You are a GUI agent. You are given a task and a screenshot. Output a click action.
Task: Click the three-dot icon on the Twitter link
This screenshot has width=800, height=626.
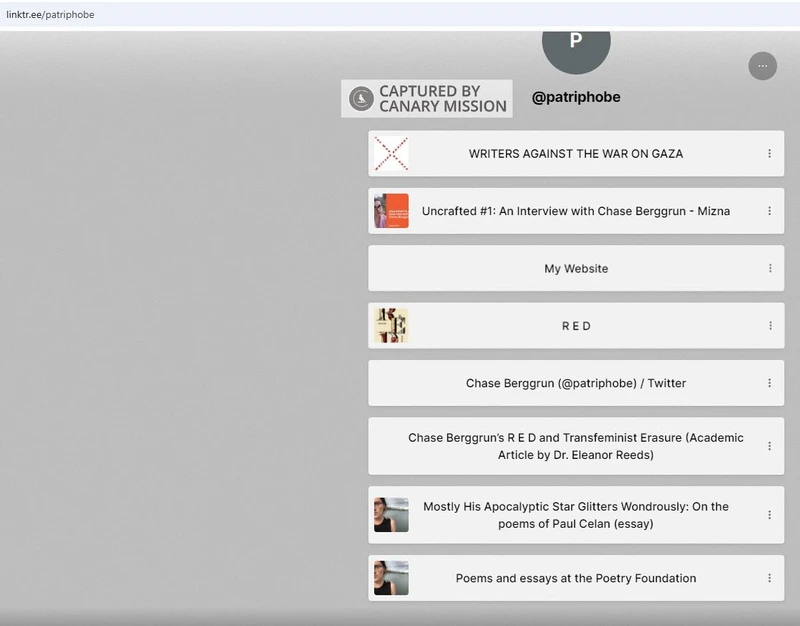click(x=769, y=383)
